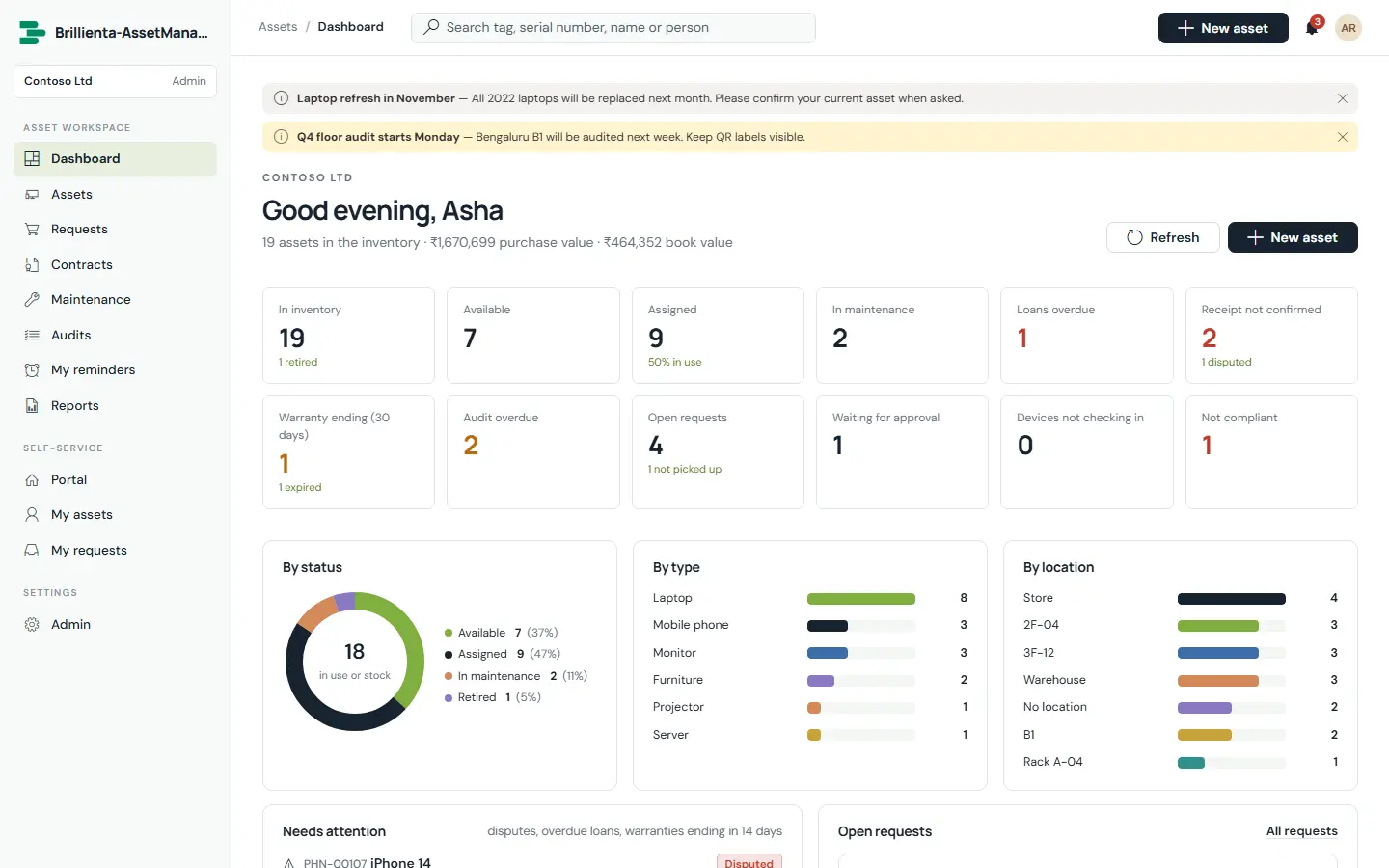The image size is (1389, 868).
Task: Click the Warehouse row in By location
Action: point(1181,680)
